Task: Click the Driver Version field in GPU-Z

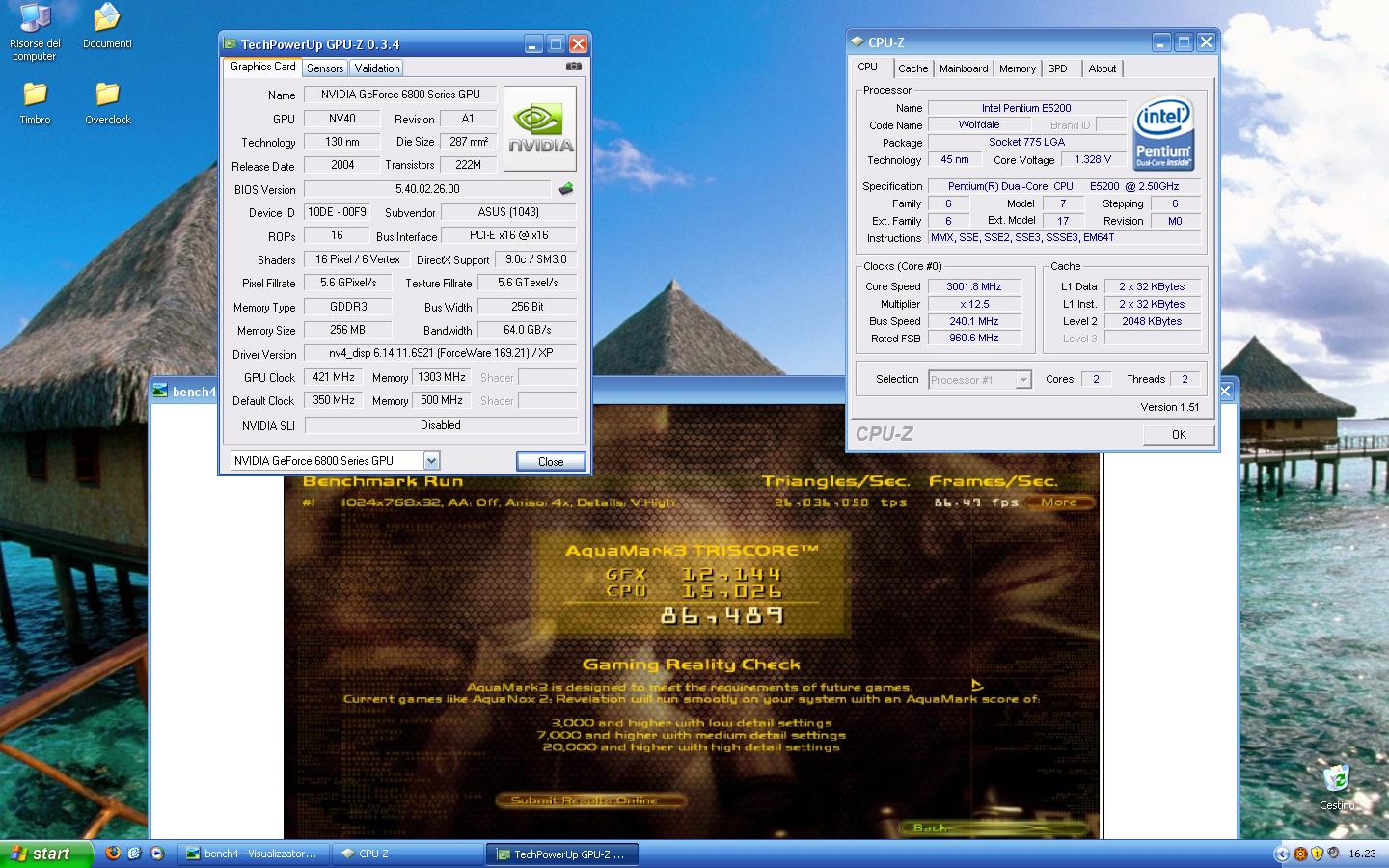Action: (441, 353)
